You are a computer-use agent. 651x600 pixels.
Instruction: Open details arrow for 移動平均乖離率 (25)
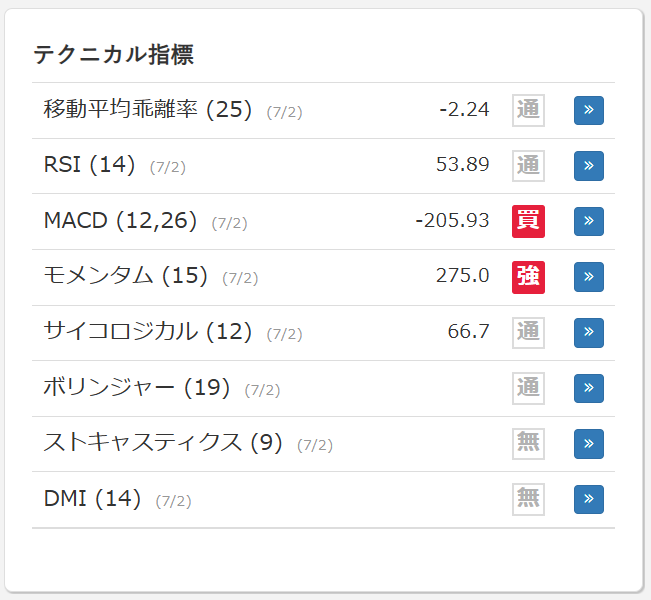pos(589,110)
